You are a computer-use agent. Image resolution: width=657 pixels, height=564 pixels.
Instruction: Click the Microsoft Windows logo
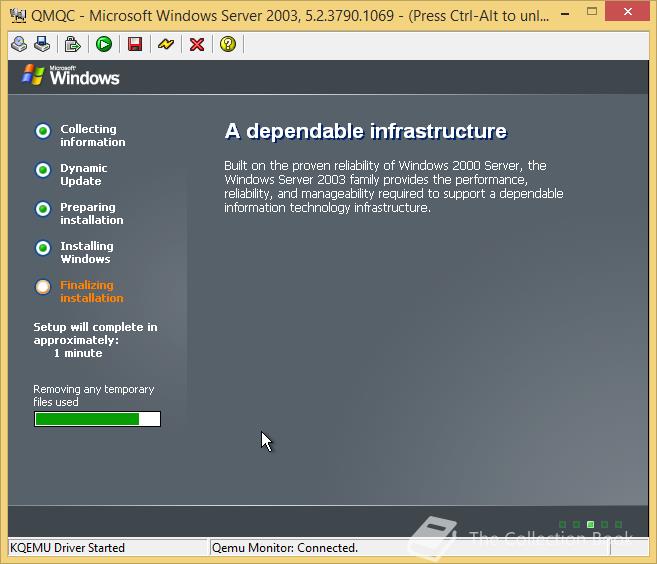pos(70,75)
